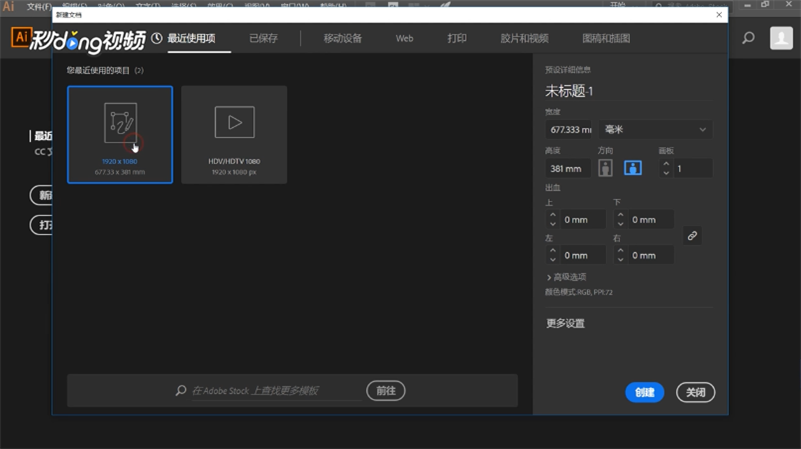This screenshot has width=801, height=449.
Task: Select the 1920 x 1080 preset thumbnail
Action: (x=120, y=135)
